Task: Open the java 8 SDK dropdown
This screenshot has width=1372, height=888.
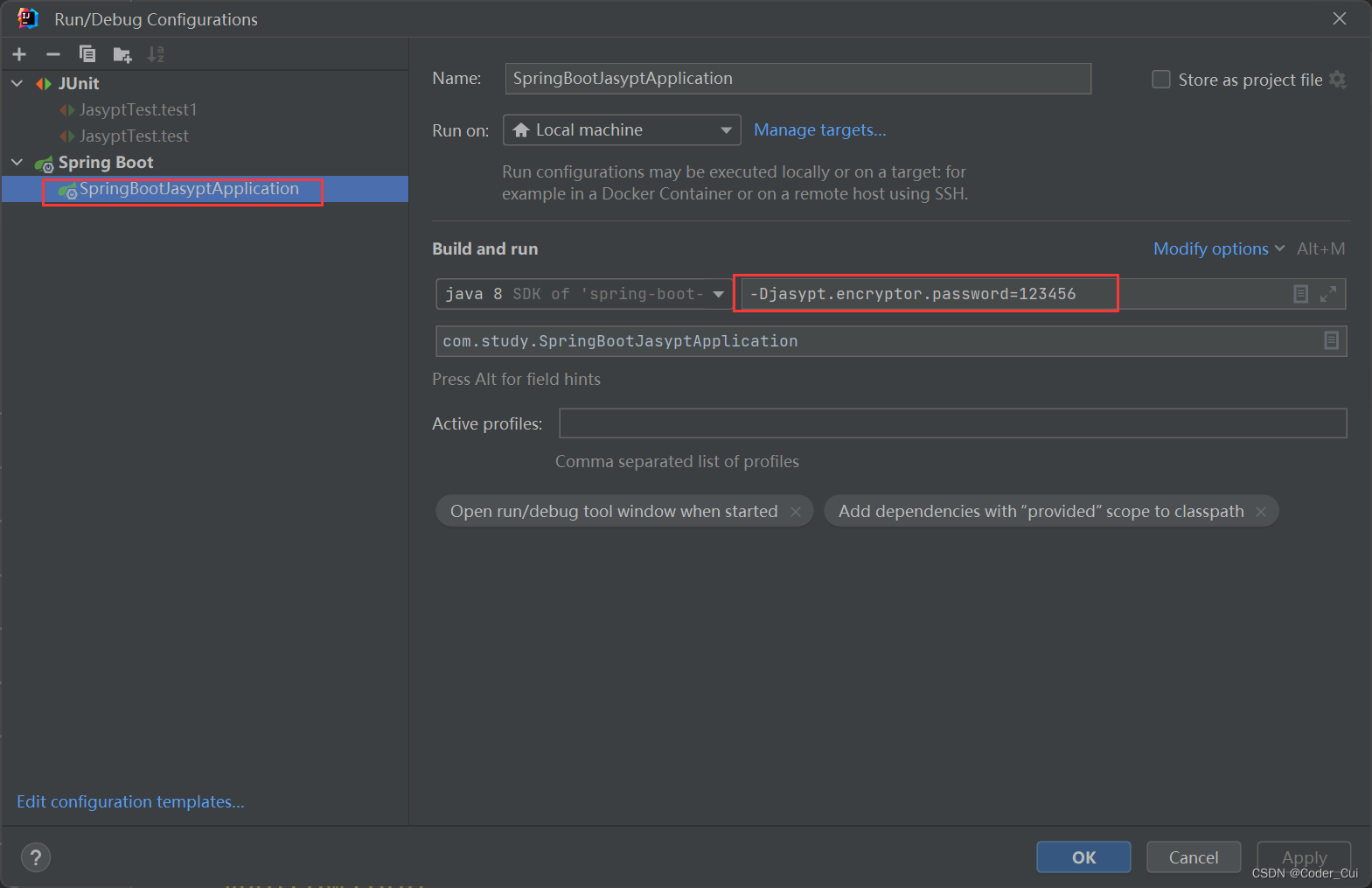Action: tap(583, 294)
